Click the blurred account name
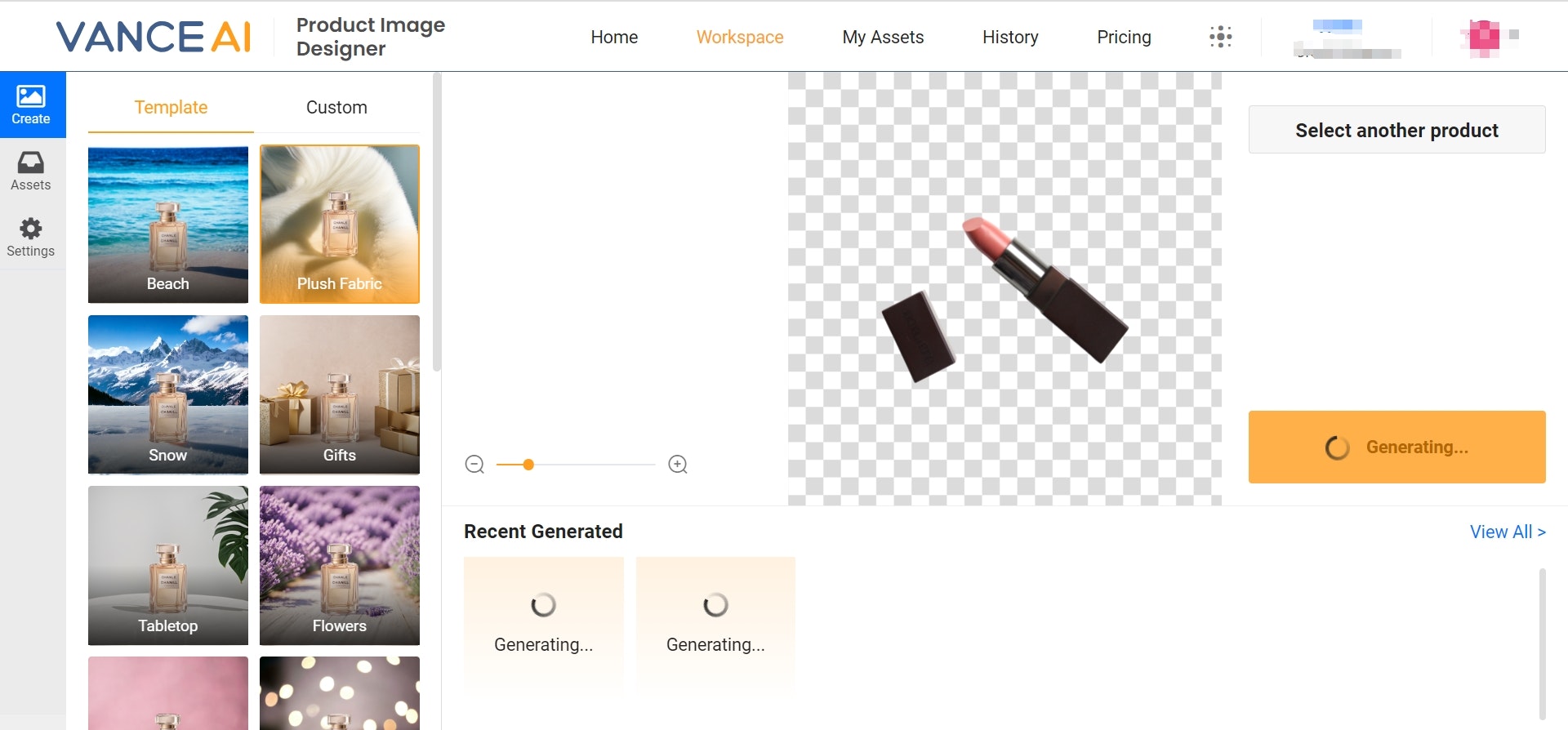Screen dimensions: 1568x730 click(x=1347, y=38)
